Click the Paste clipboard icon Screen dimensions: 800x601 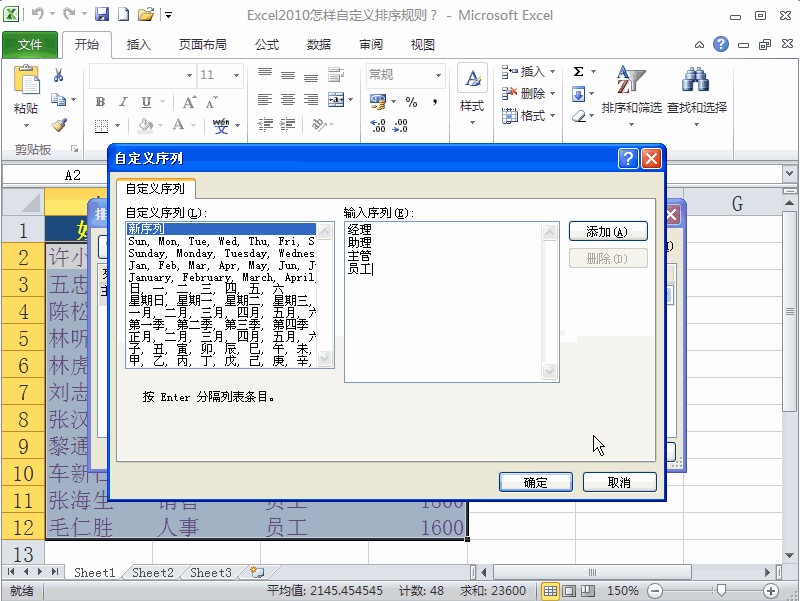coord(26,80)
